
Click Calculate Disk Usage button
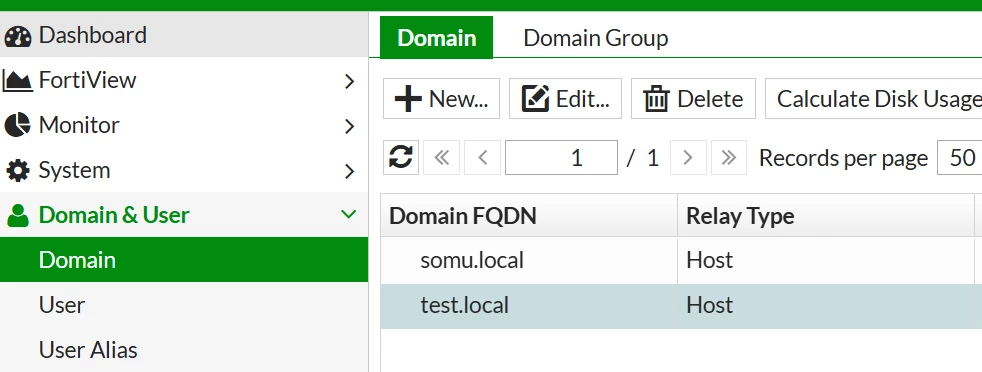[x=874, y=98]
